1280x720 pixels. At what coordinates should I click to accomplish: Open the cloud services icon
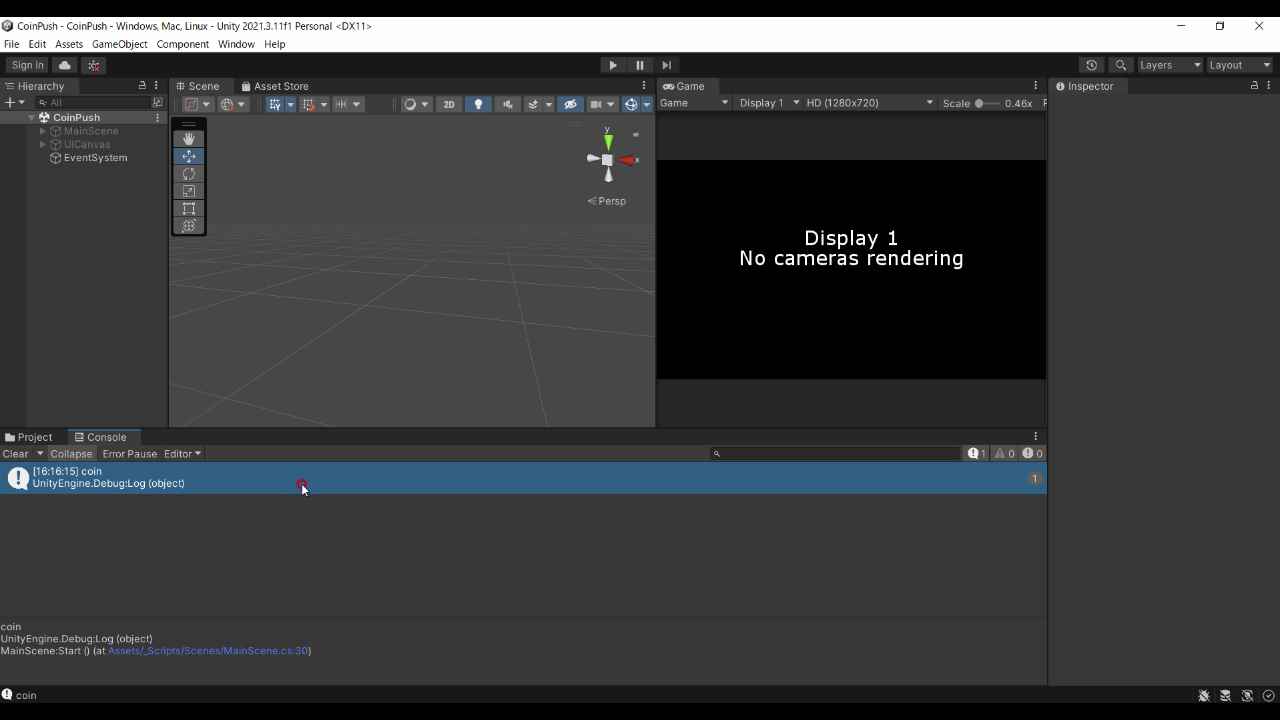click(x=65, y=65)
